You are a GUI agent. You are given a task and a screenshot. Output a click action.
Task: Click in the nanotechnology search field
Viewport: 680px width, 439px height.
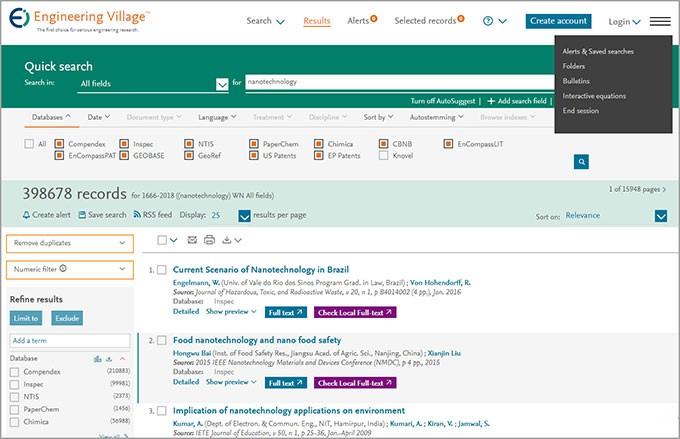[399, 82]
